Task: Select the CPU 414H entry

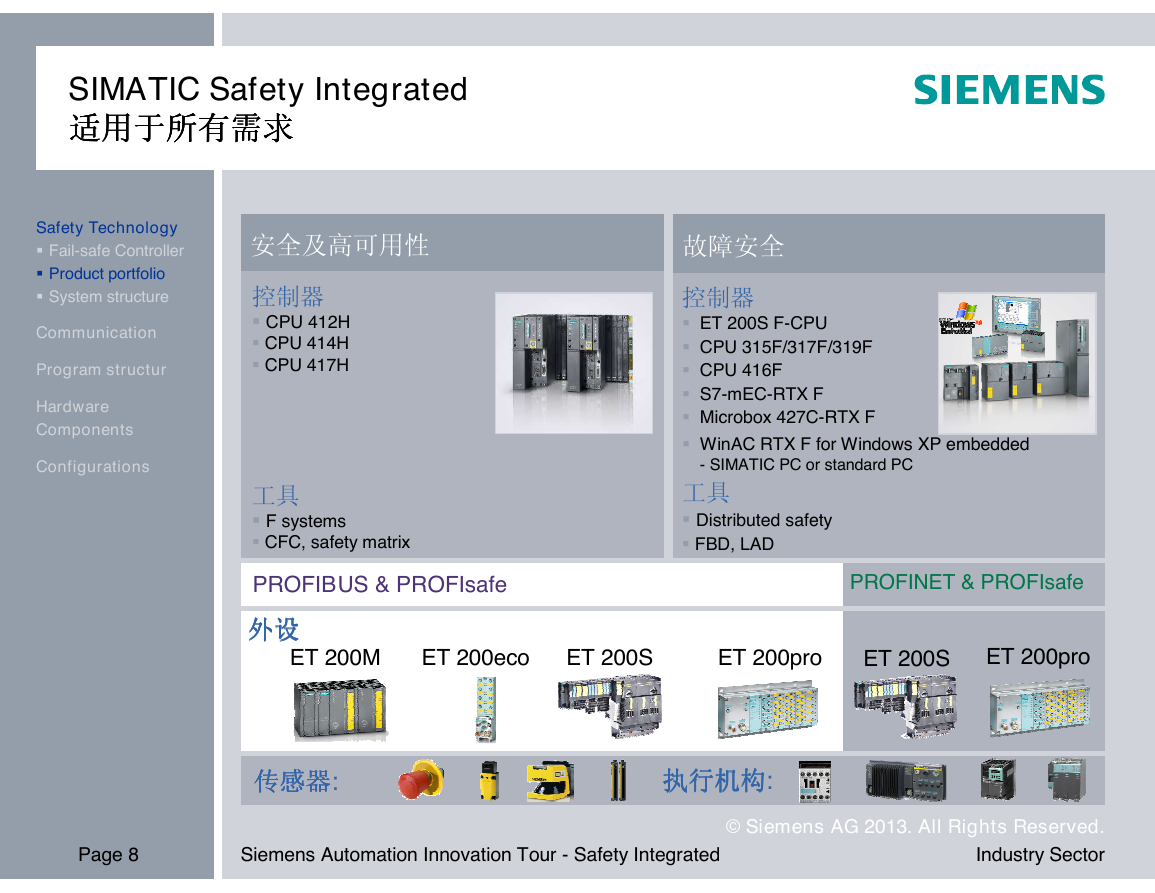Action: pyautogui.click(x=307, y=343)
